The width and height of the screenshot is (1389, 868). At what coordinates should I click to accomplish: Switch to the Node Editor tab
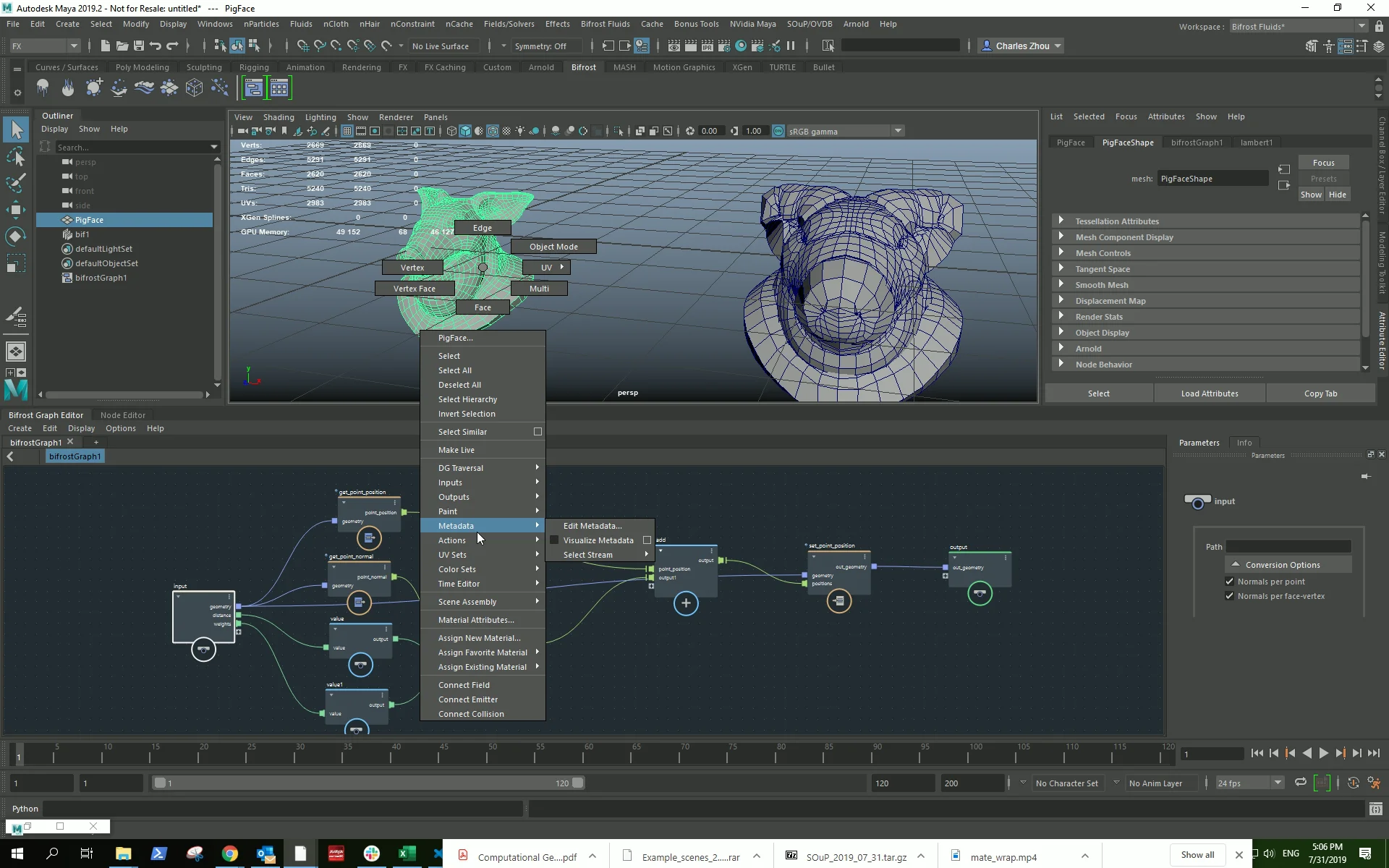[x=122, y=415]
